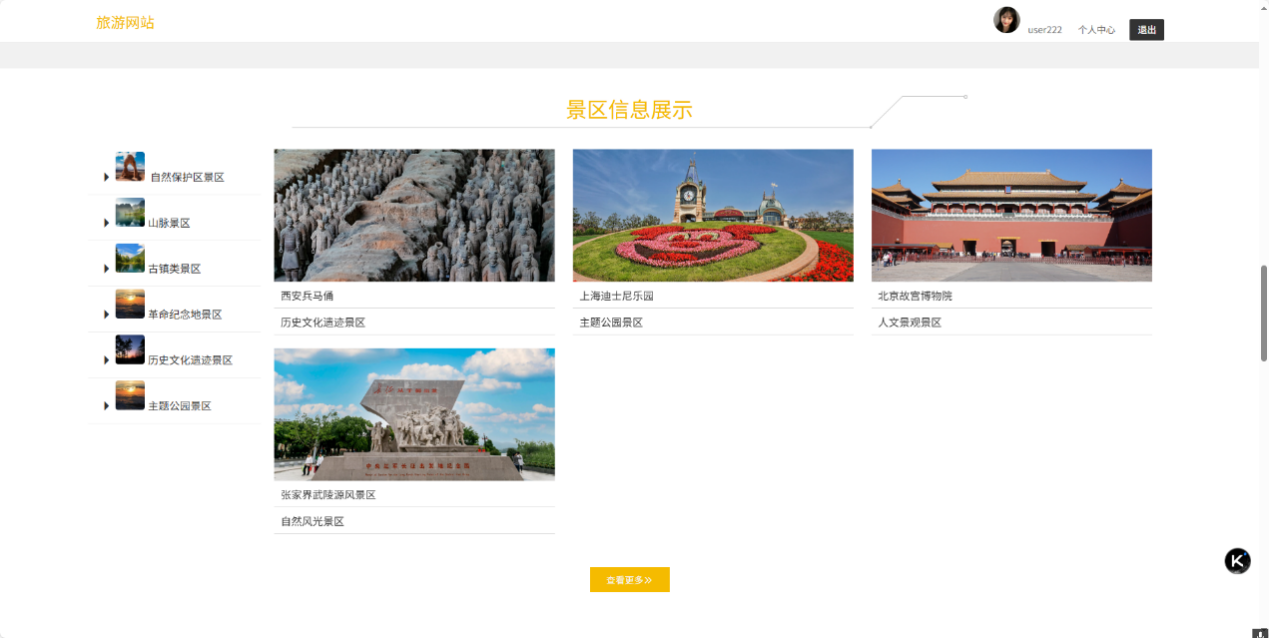
Task: Select the 山脉景区 category
Action: 169,223
